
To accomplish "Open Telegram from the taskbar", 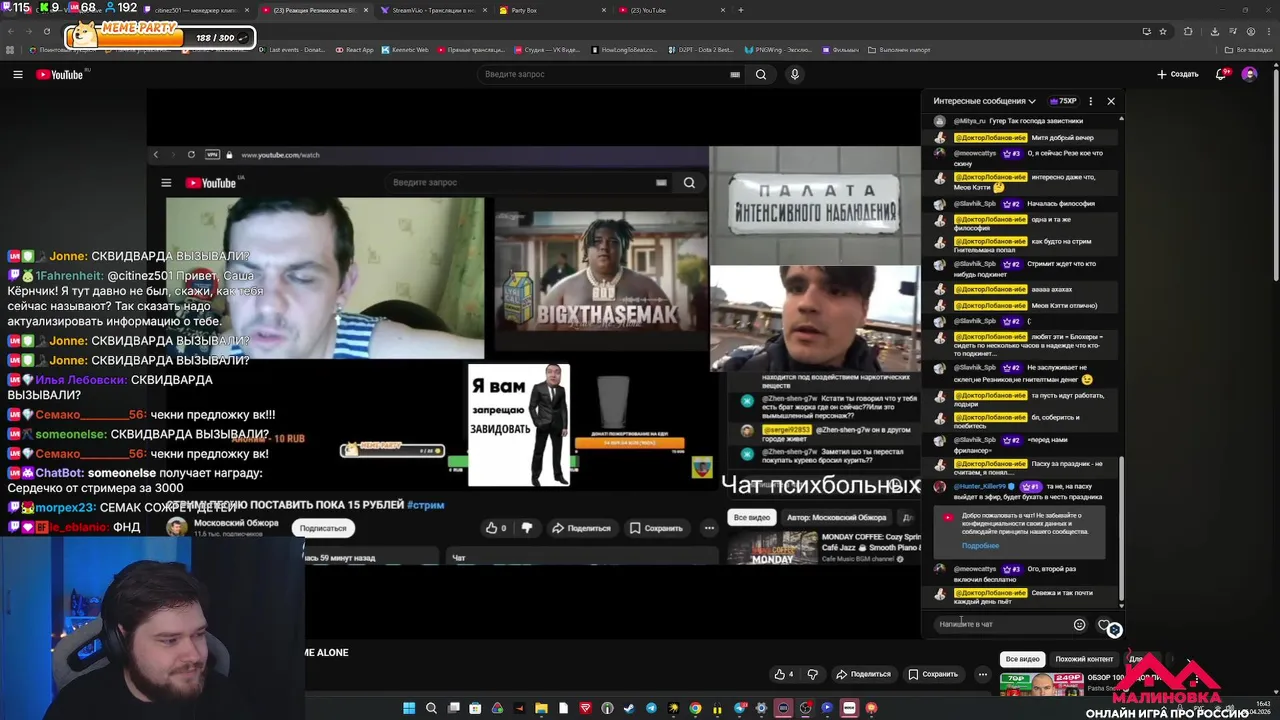I will [651, 708].
